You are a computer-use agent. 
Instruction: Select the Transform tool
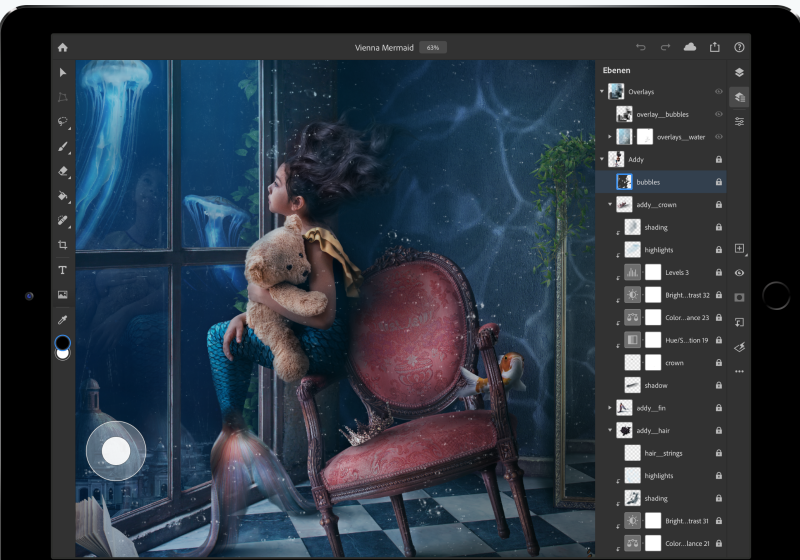coord(63,97)
